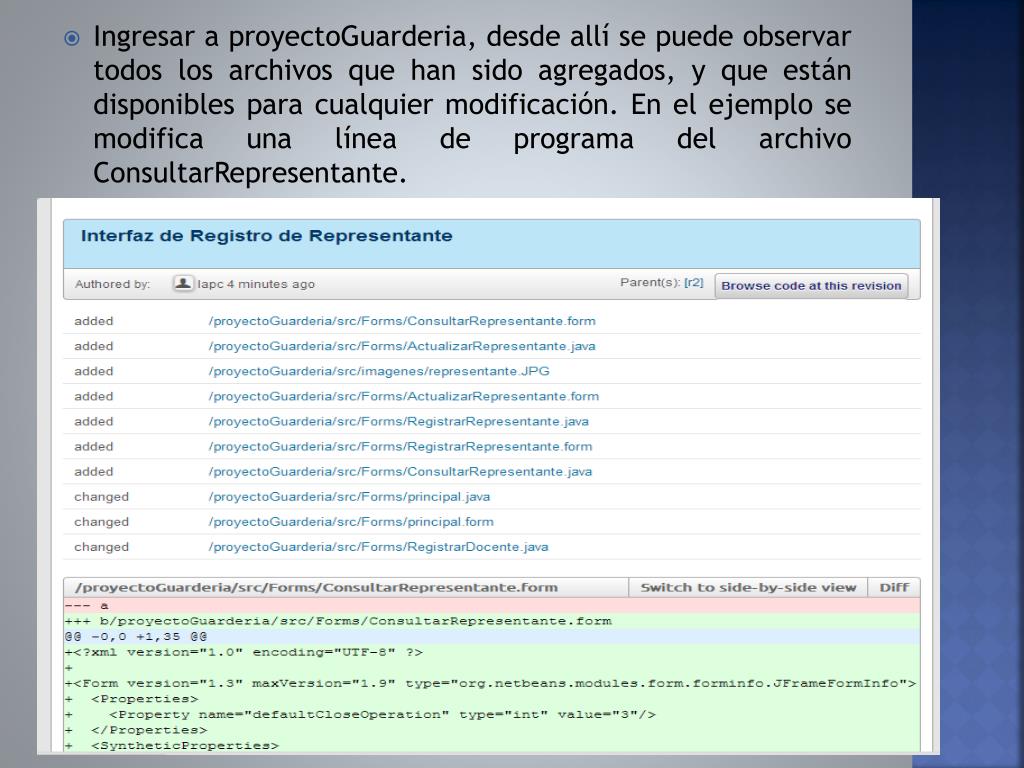Click Browse code at this revision button

[811, 286]
